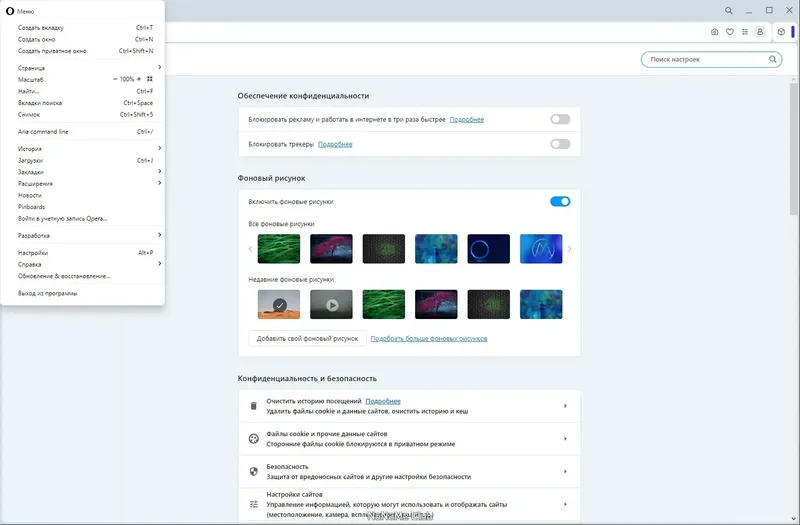
Task: Click the zoom in plus in Масштаб
Action: point(139,79)
